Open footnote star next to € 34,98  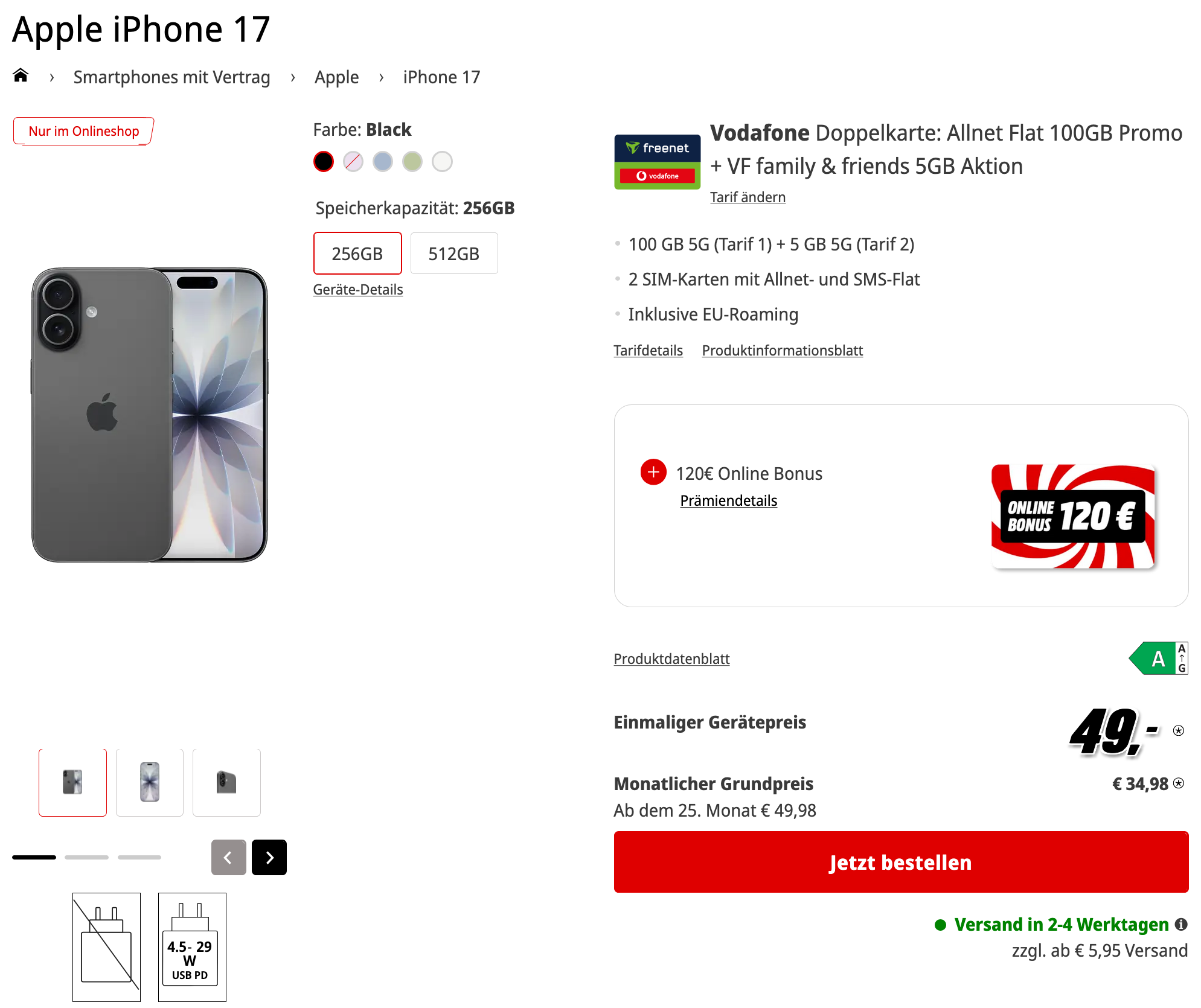coord(1179,783)
